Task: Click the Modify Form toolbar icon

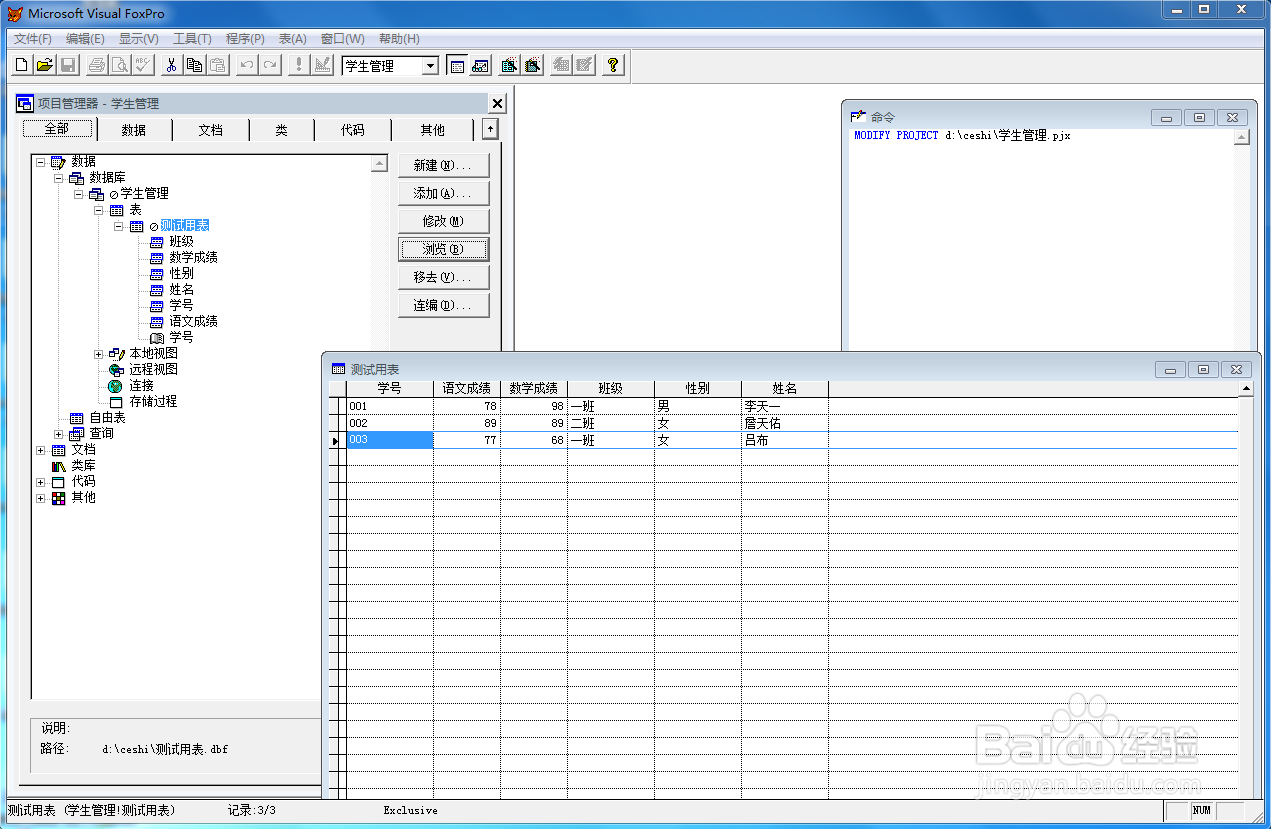Action: (x=321, y=66)
